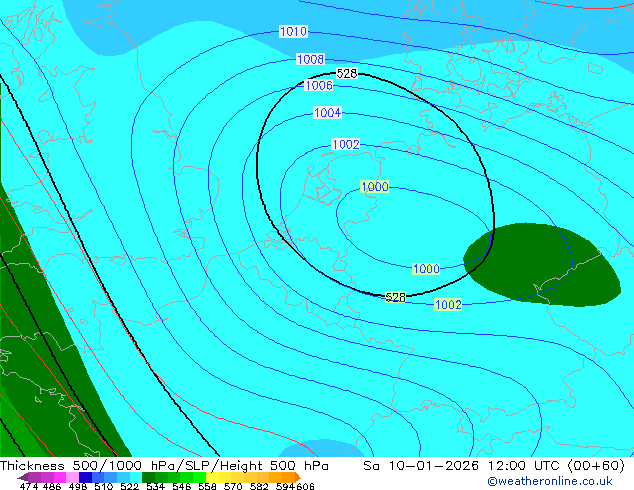This screenshot has height=490, width=634.
Task: Click the 1004 isobar label
Action: tap(328, 112)
